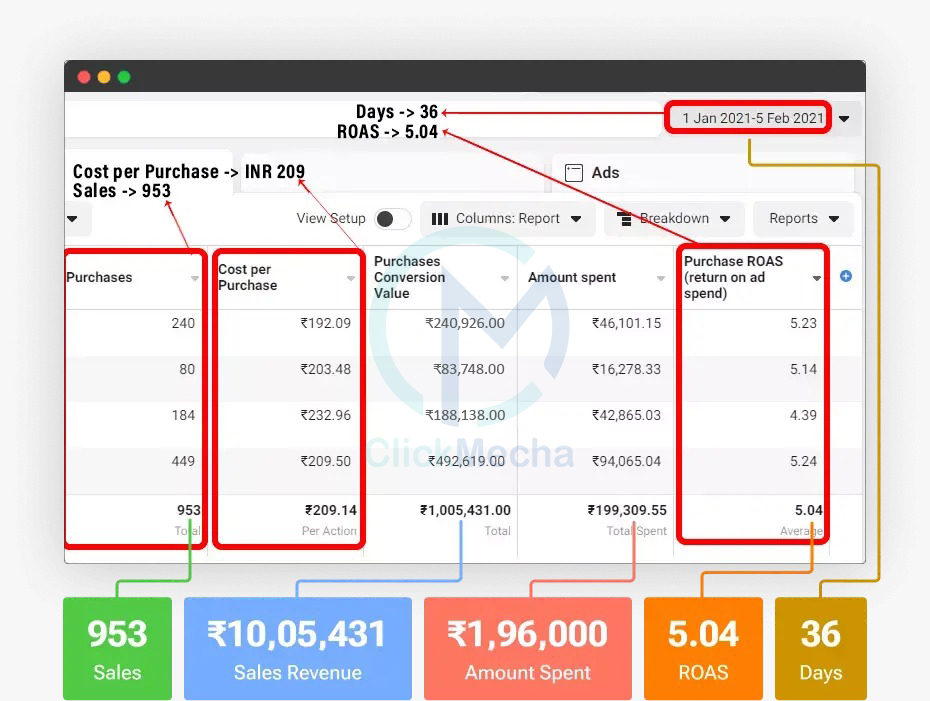Select the orange 5.04 ROAS card

703,648
